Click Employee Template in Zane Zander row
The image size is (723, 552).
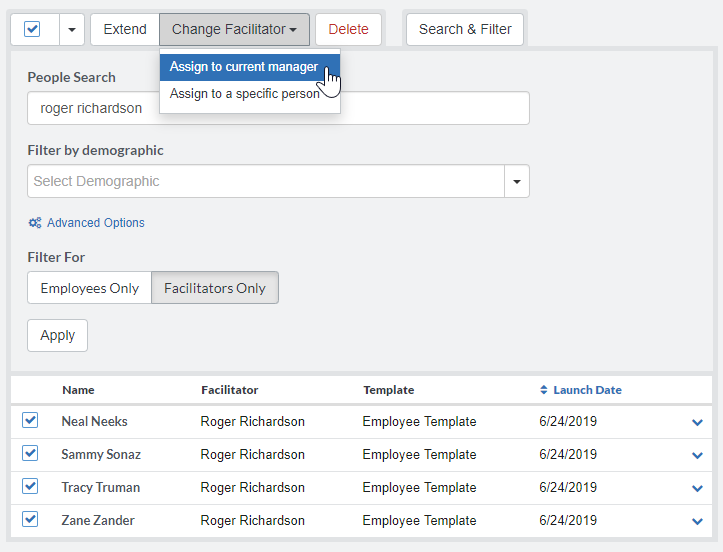tap(419, 521)
